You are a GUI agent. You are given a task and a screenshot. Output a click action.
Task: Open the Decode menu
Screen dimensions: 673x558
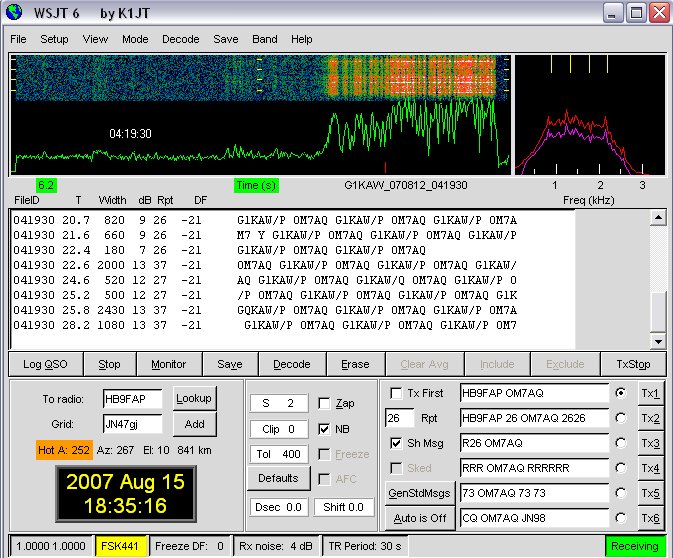coord(181,39)
